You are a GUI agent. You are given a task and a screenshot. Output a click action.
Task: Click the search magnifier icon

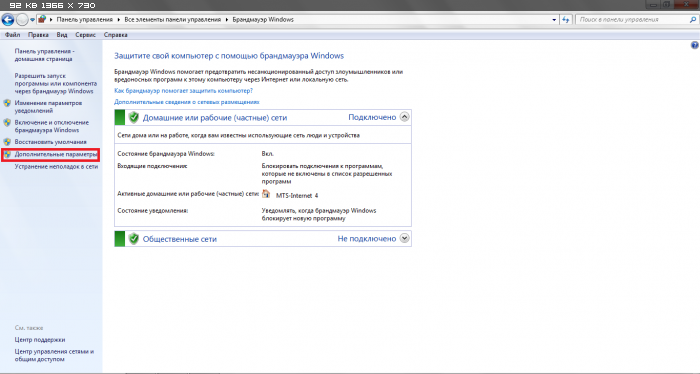(x=693, y=20)
